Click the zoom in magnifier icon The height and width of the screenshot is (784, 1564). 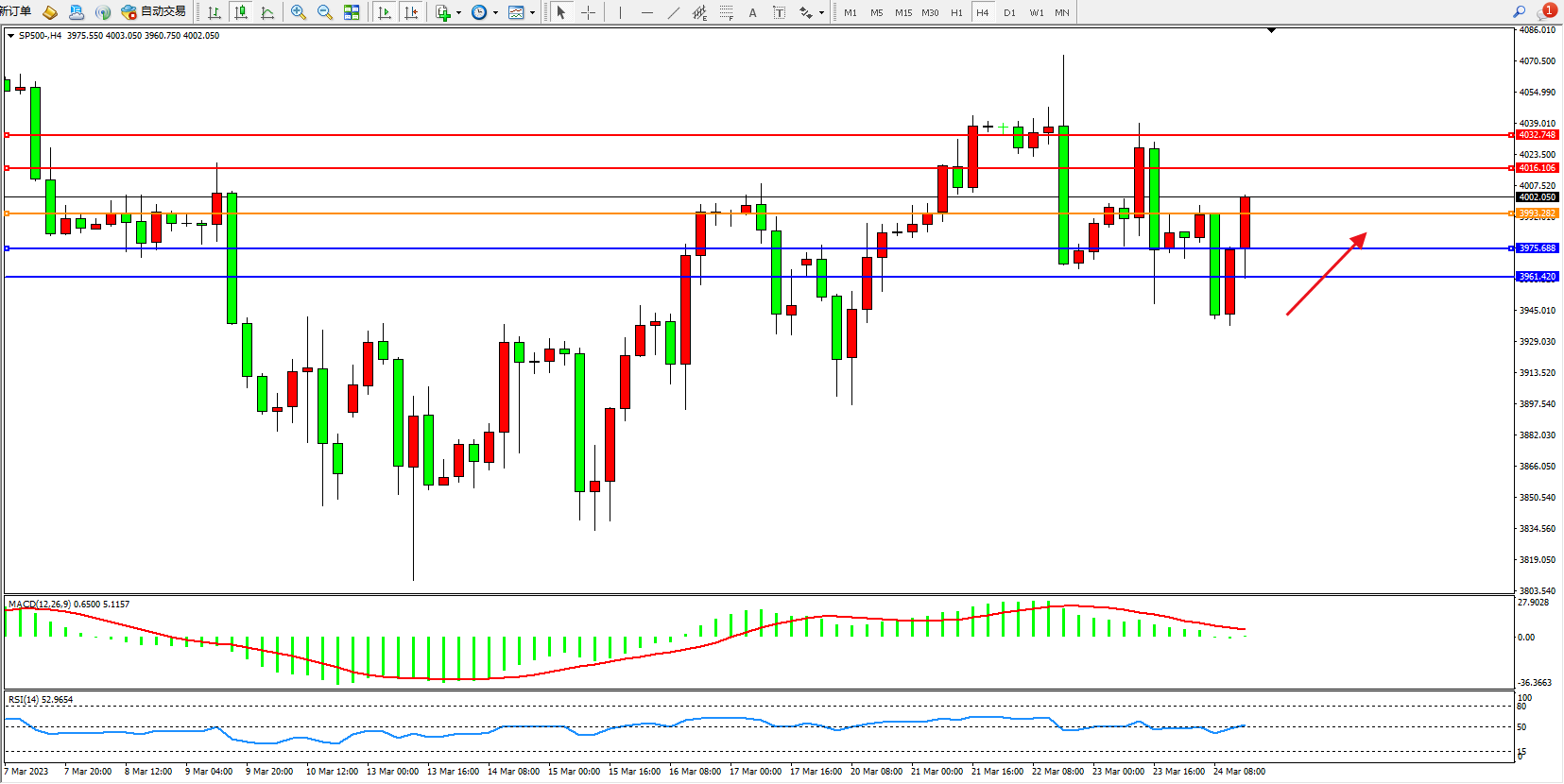[299, 12]
